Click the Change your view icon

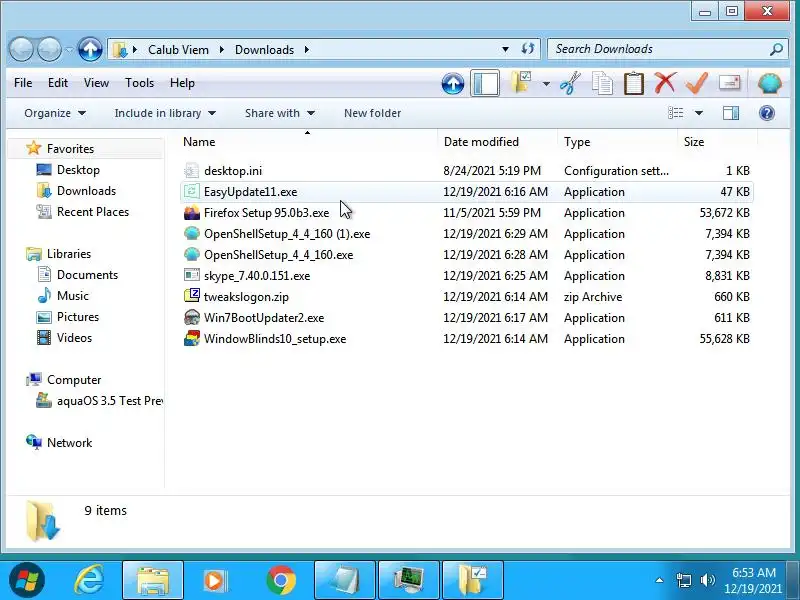(676, 113)
